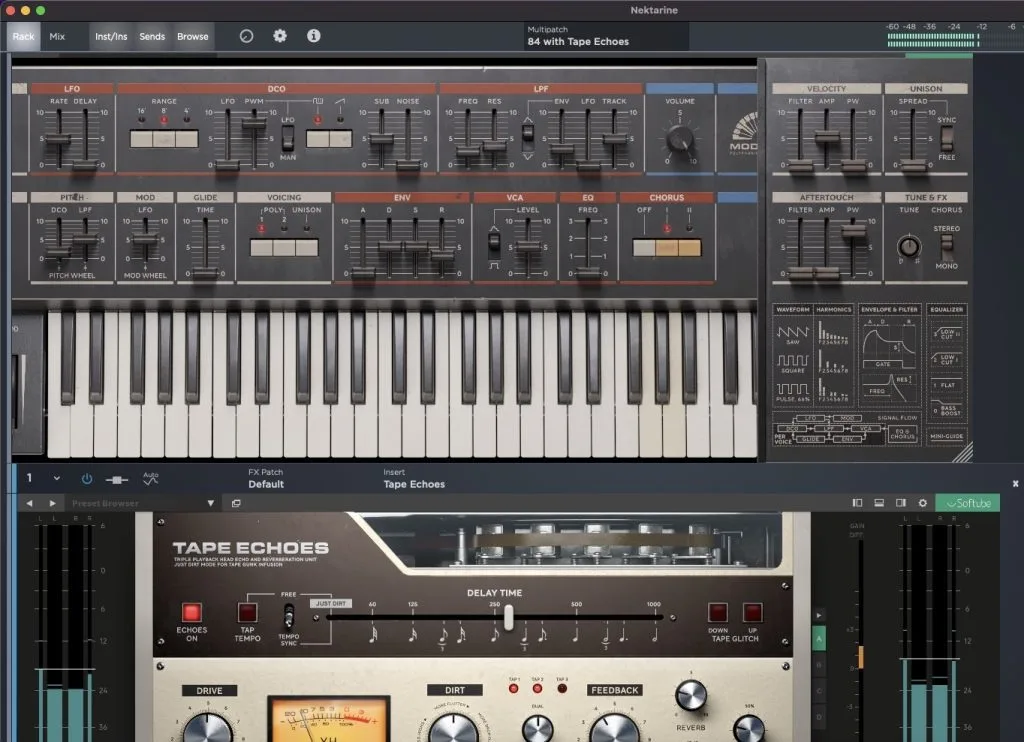
Task: Expand the slot 1 dropdown chevron
Action: [x=57, y=478]
